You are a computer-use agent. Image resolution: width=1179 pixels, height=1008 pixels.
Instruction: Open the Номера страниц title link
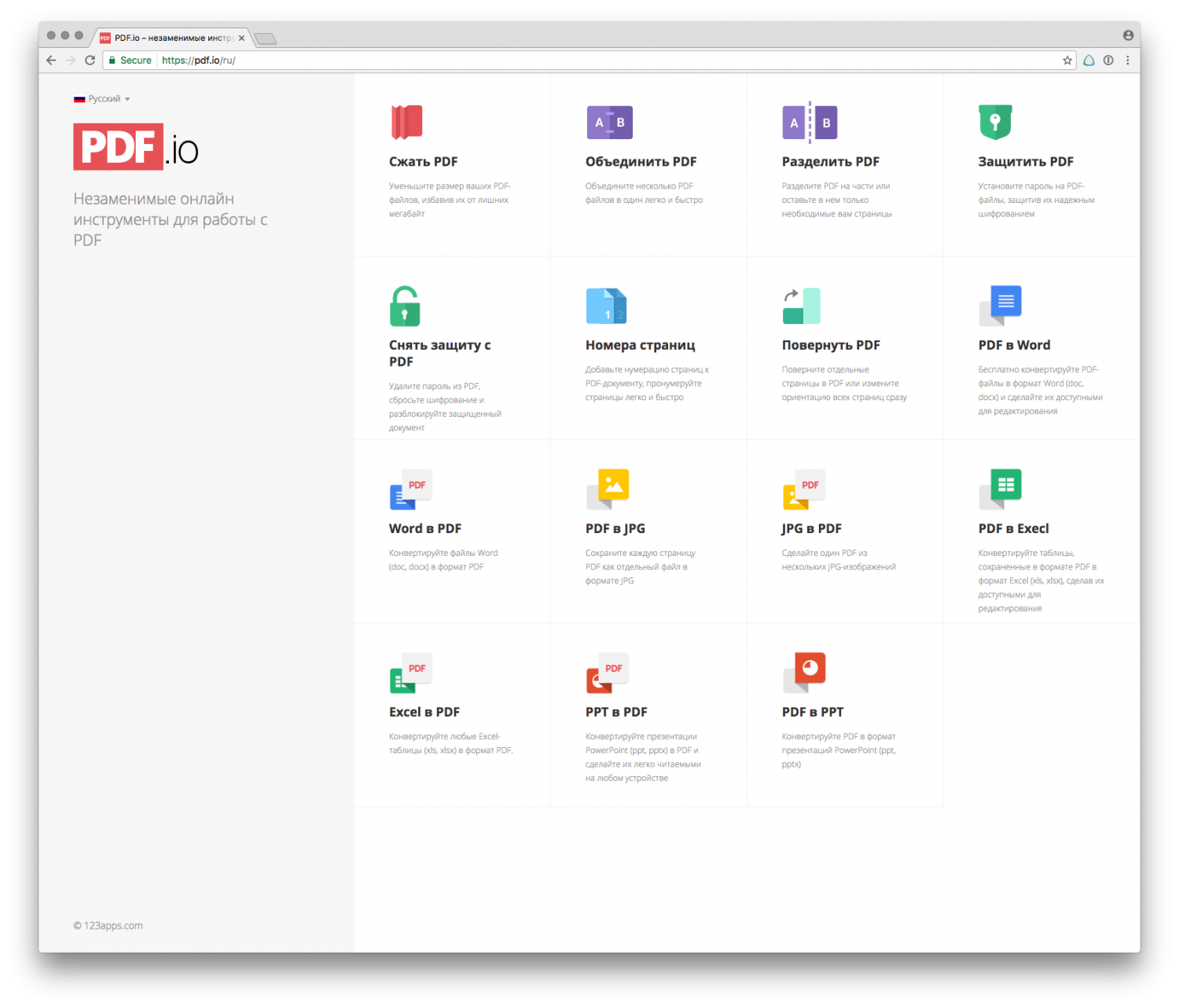point(641,345)
